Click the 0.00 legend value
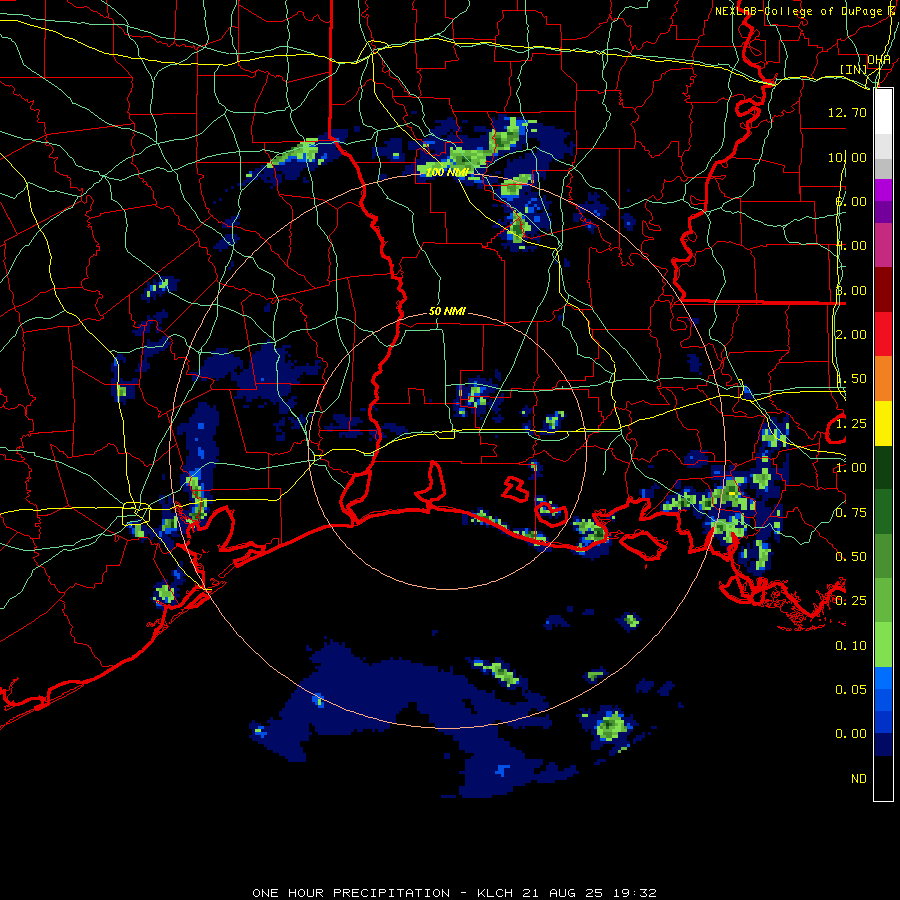 pos(851,734)
